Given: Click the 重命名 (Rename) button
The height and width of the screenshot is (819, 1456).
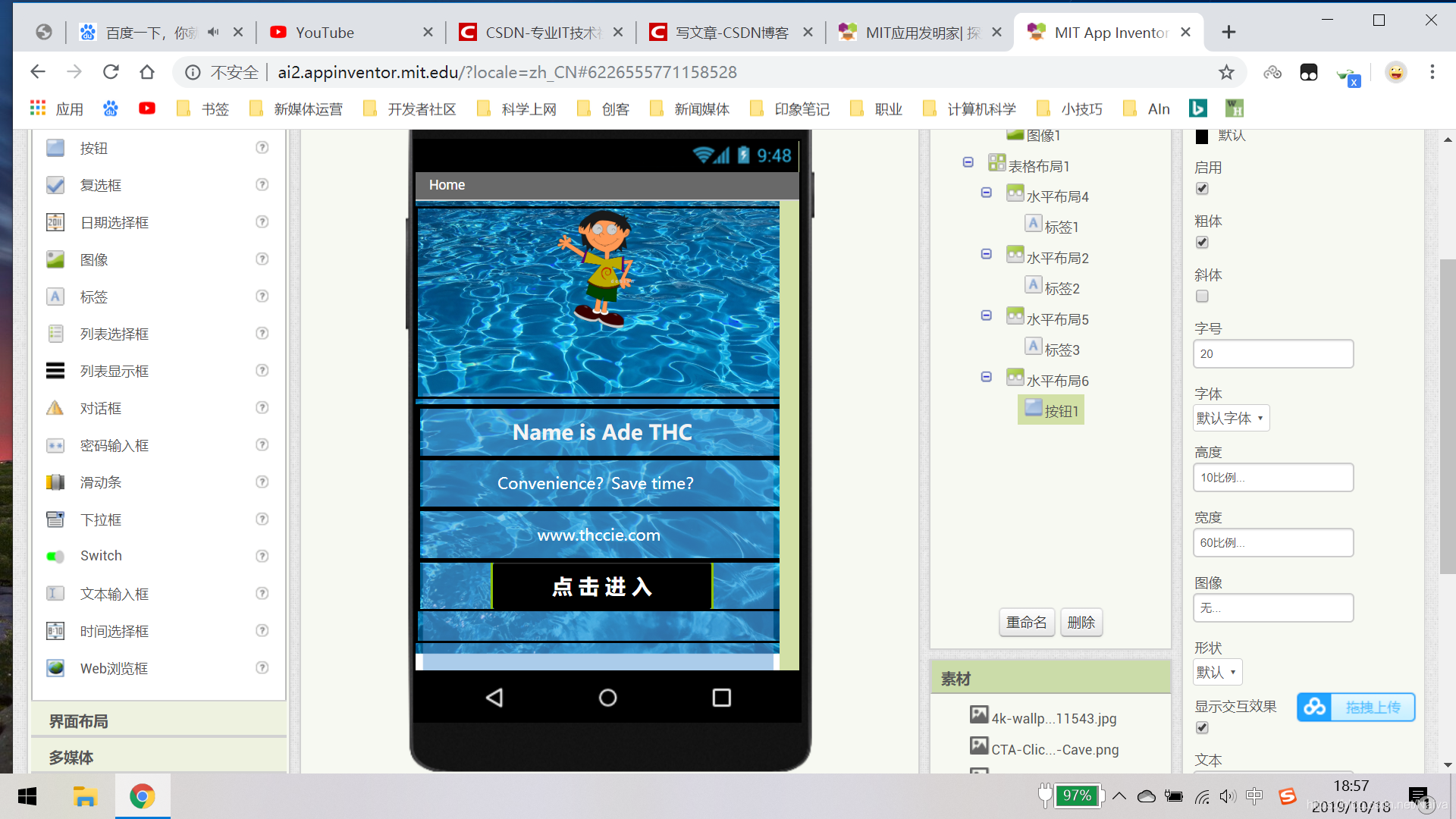Looking at the screenshot, I should tap(1027, 621).
